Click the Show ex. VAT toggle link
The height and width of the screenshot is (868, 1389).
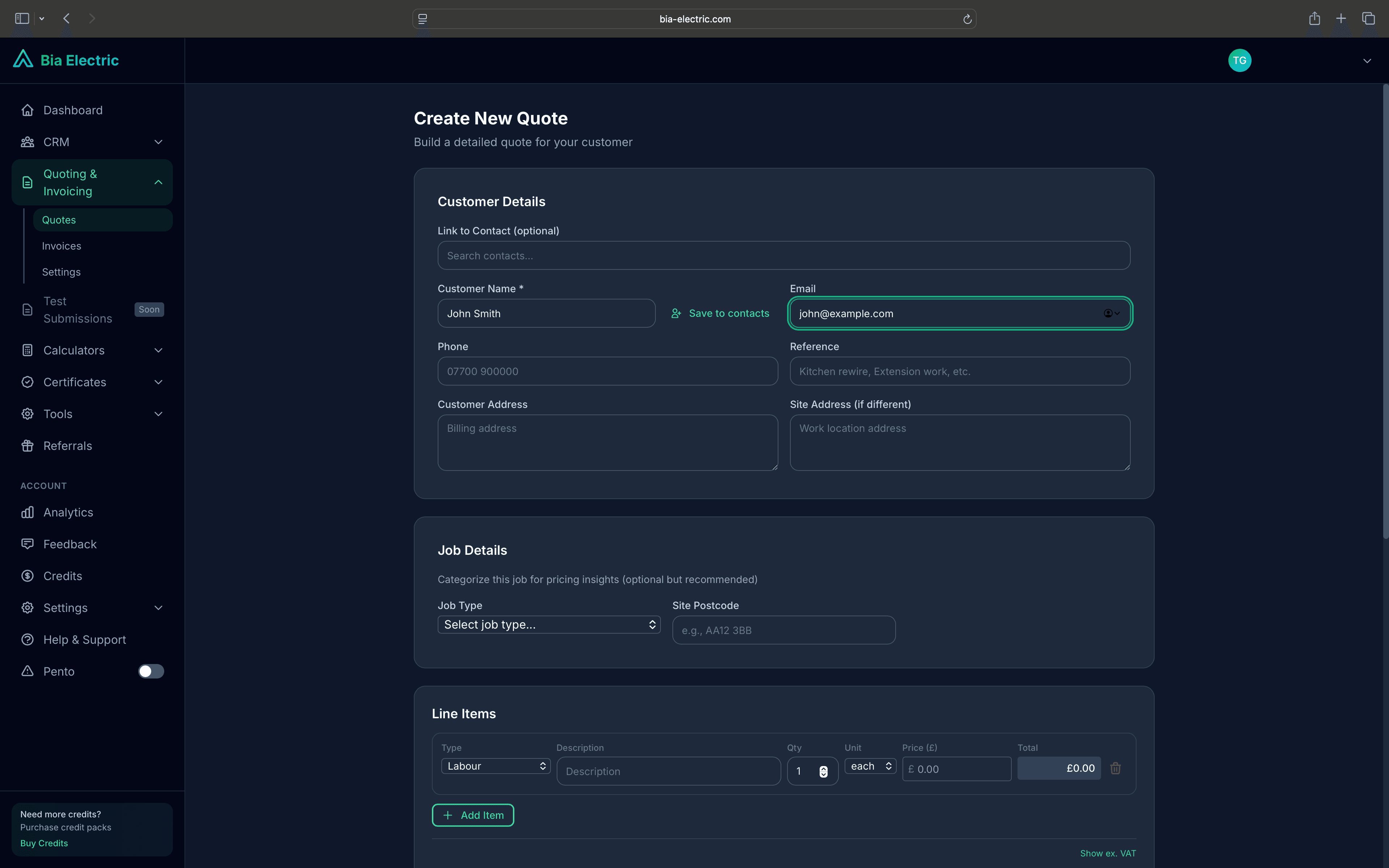coord(1107,853)
